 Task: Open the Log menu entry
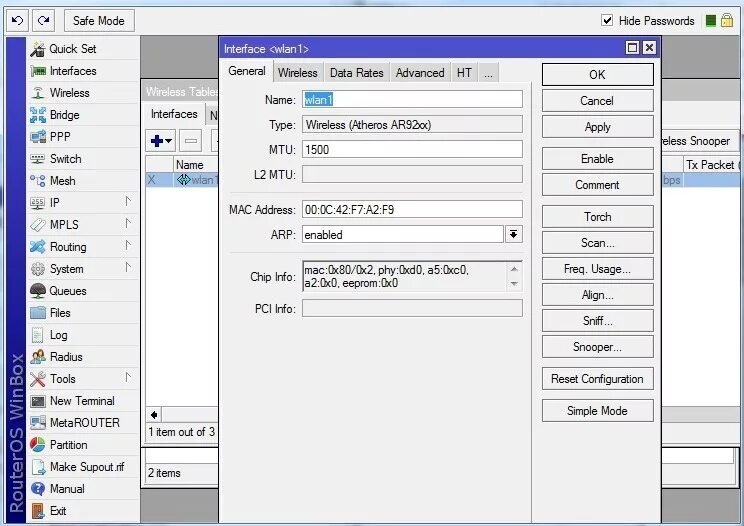(84, 335)
